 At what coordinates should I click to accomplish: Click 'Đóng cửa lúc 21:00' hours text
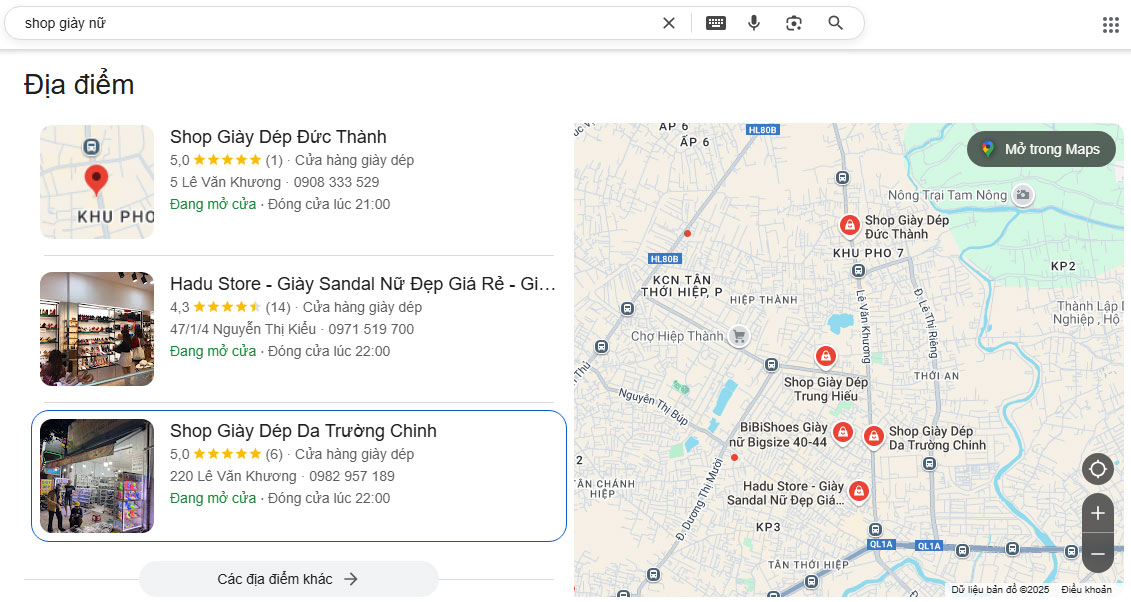tap(329, 205)
